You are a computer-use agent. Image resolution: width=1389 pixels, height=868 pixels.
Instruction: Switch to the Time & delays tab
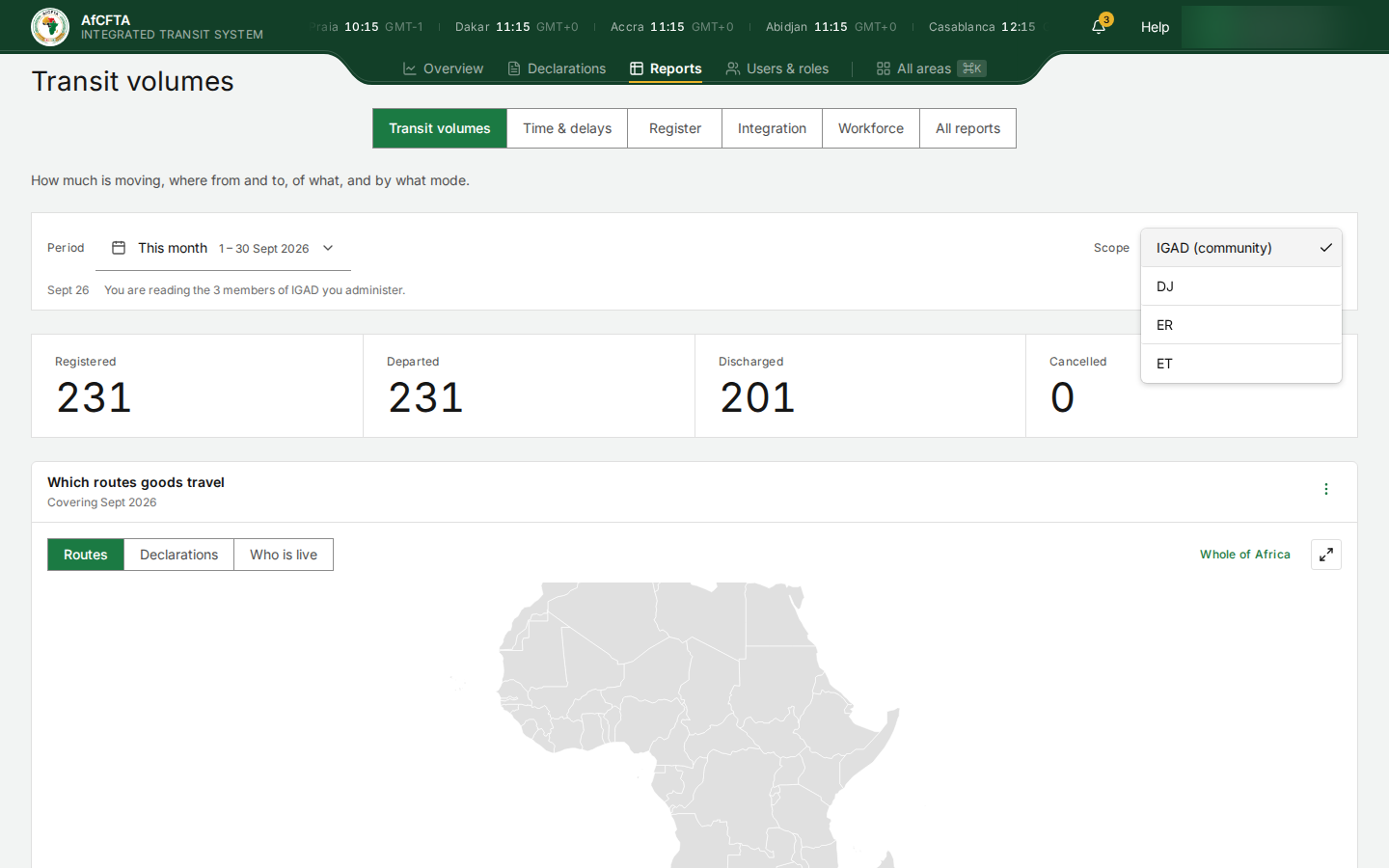point(567,128)
